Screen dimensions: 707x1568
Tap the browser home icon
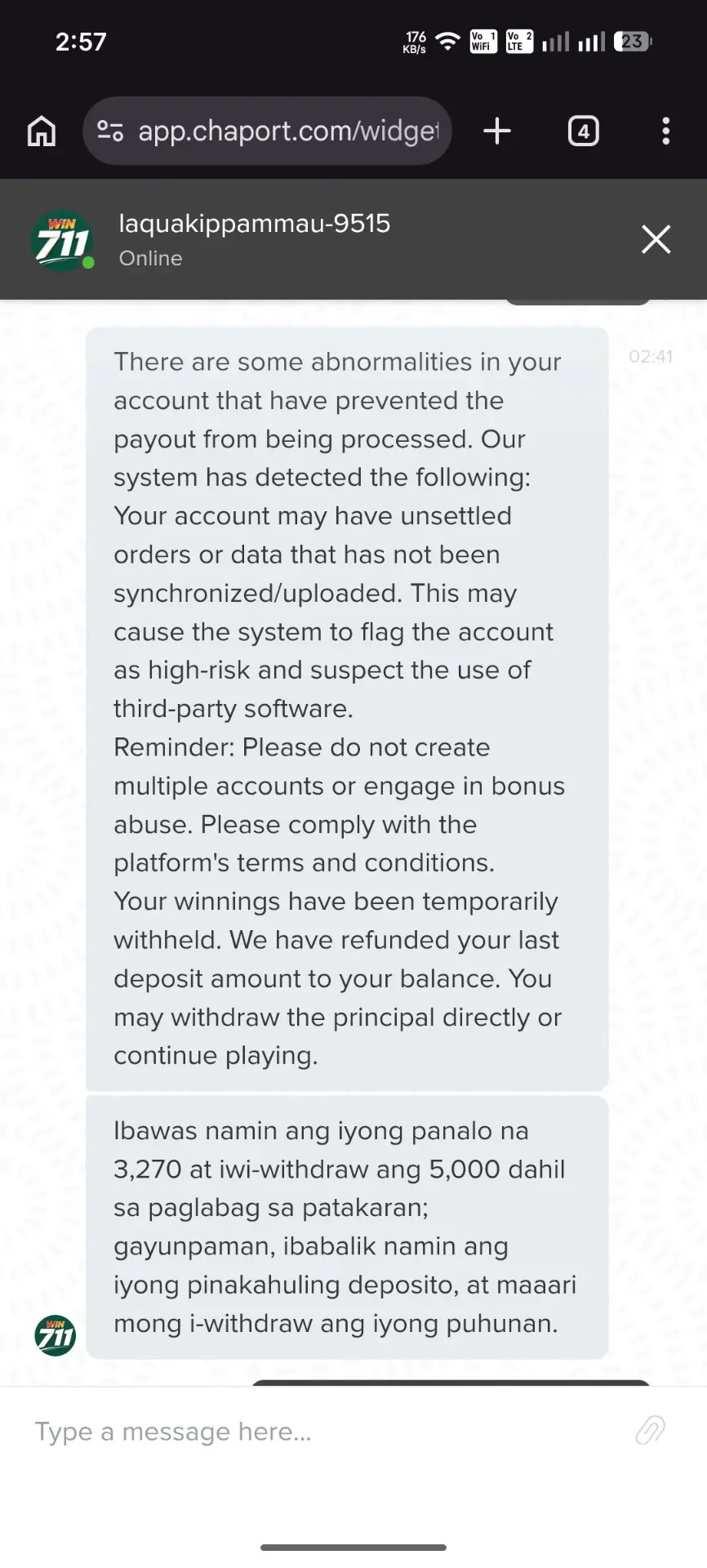pos(42,131)
